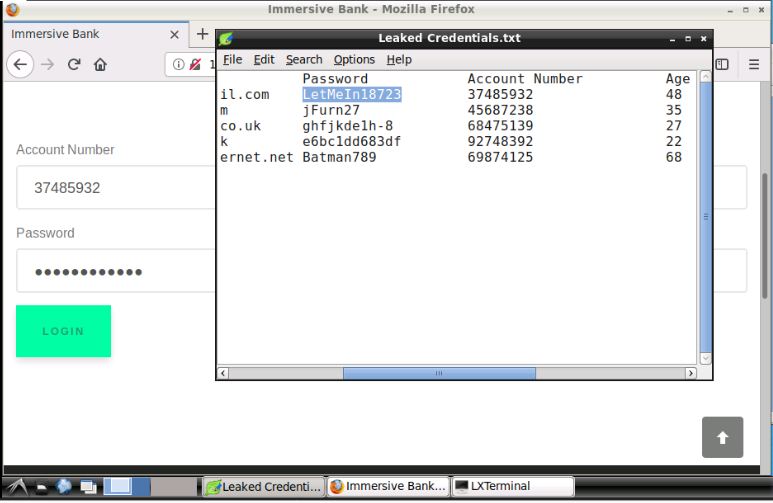Open the file manager taskbar icon

42,487
